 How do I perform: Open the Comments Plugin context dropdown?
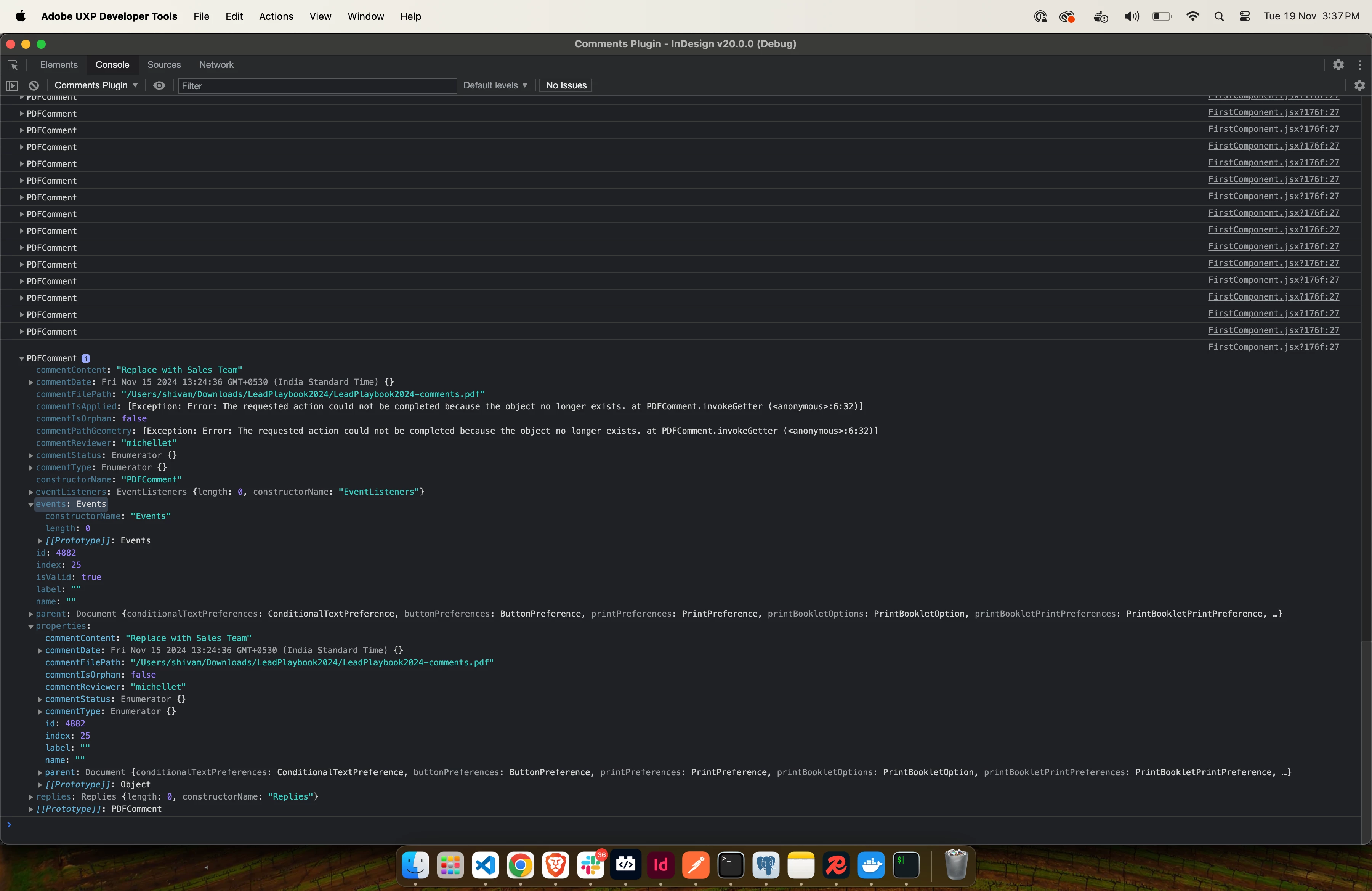click(x=96, y=85)
